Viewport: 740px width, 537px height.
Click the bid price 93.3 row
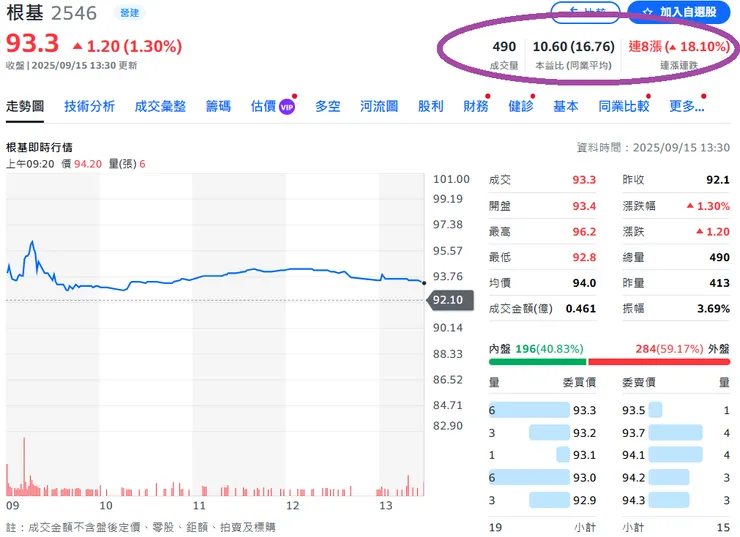point(542,410)
